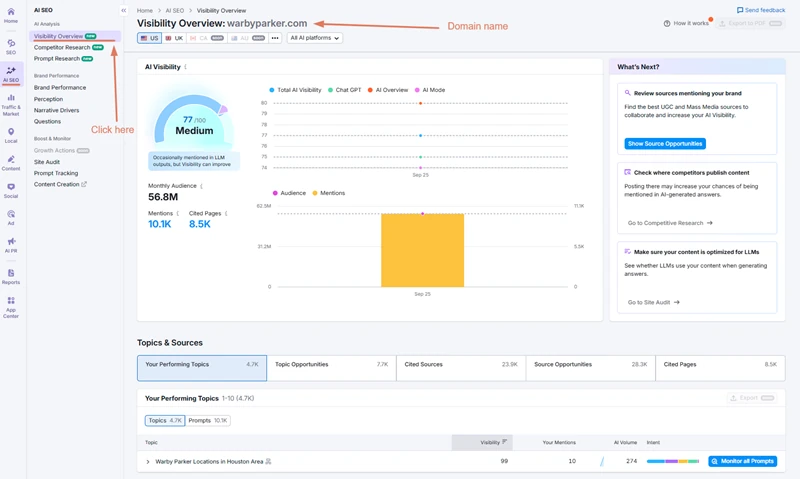Click Monitor all Prompts button
The width and height of the screenshot is (800, 479).
point(742,462)
